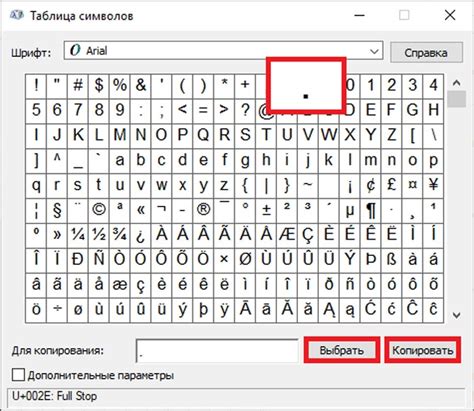Select the generic currency sign ¤ cell
Viewport: 474px width, 411px height.
[x=412, y=186]
